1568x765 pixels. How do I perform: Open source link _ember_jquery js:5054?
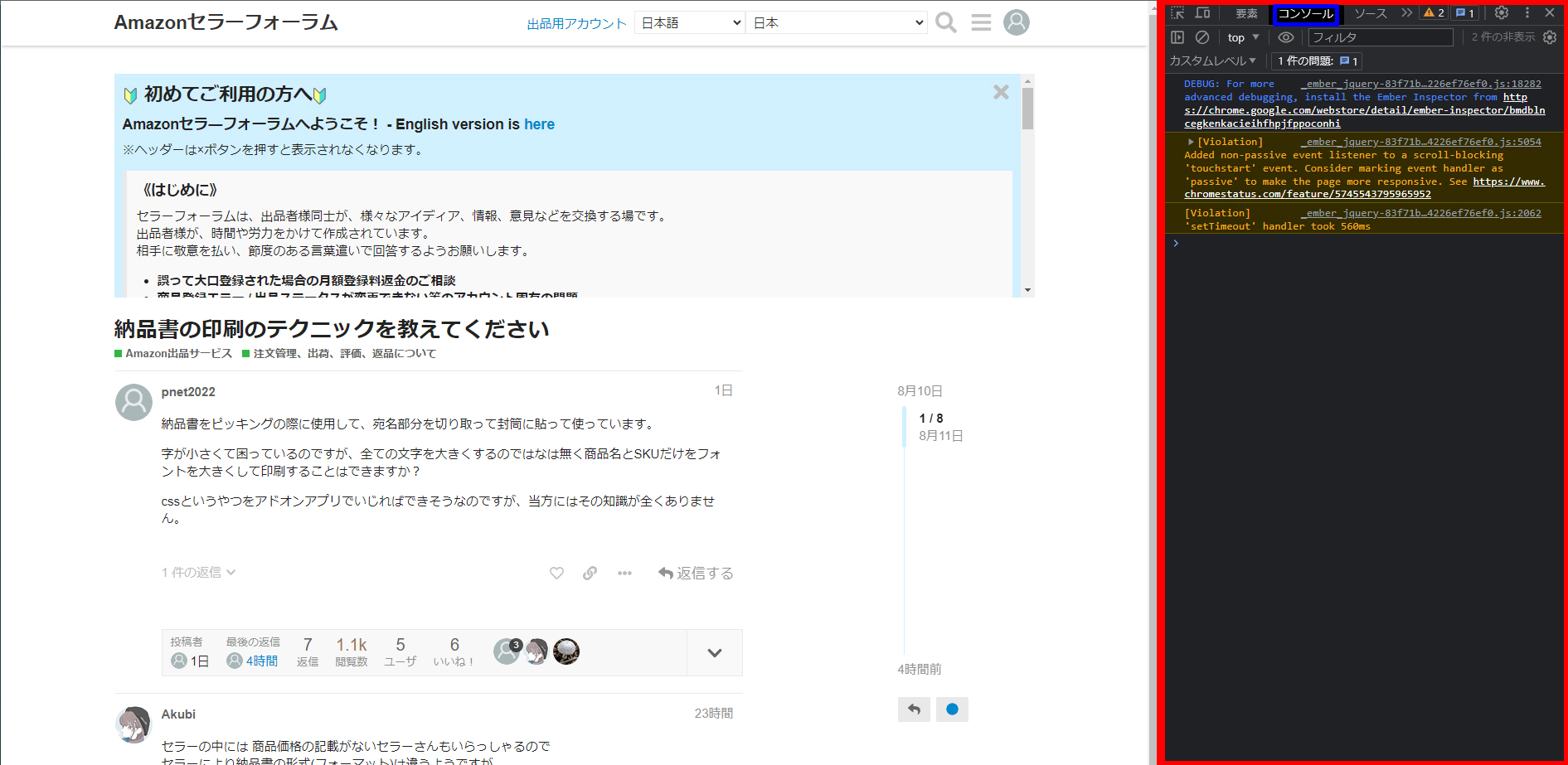[x=1420, y=142]
